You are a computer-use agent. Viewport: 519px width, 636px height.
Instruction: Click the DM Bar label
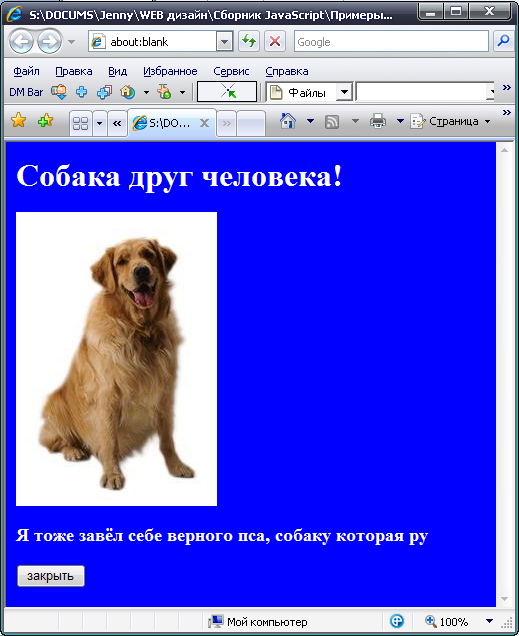26,92
